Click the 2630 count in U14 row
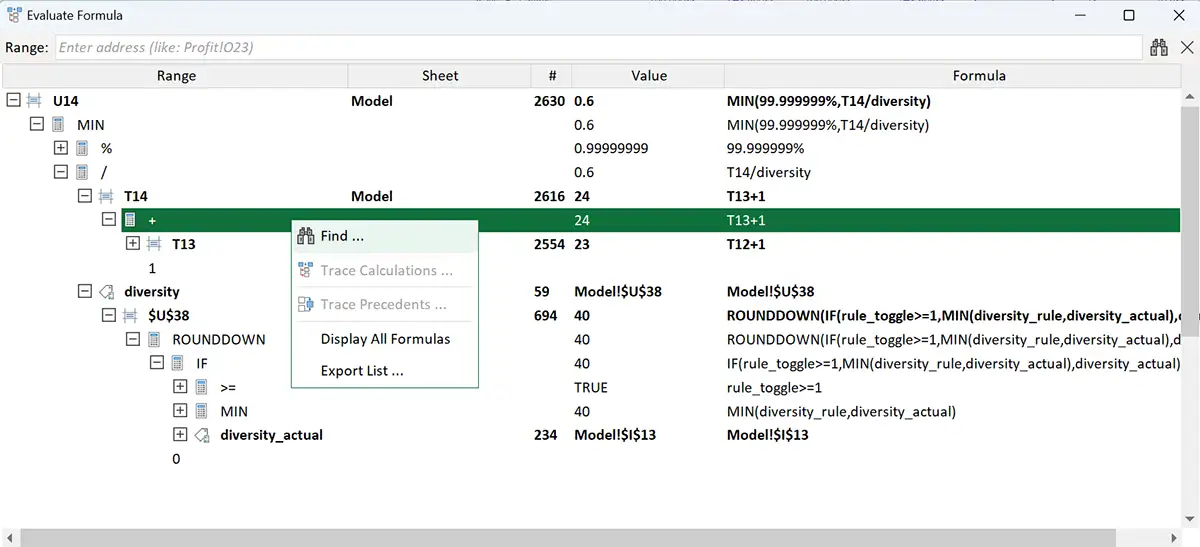This screenshot has height=547, width=1200. tap(549, 101)
